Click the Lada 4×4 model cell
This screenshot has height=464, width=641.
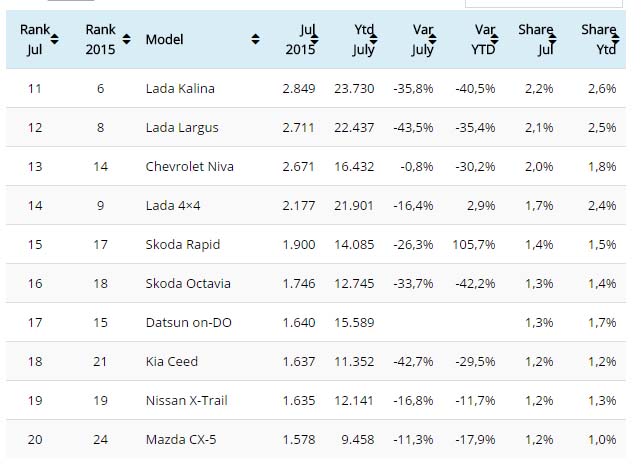point(176,205)
